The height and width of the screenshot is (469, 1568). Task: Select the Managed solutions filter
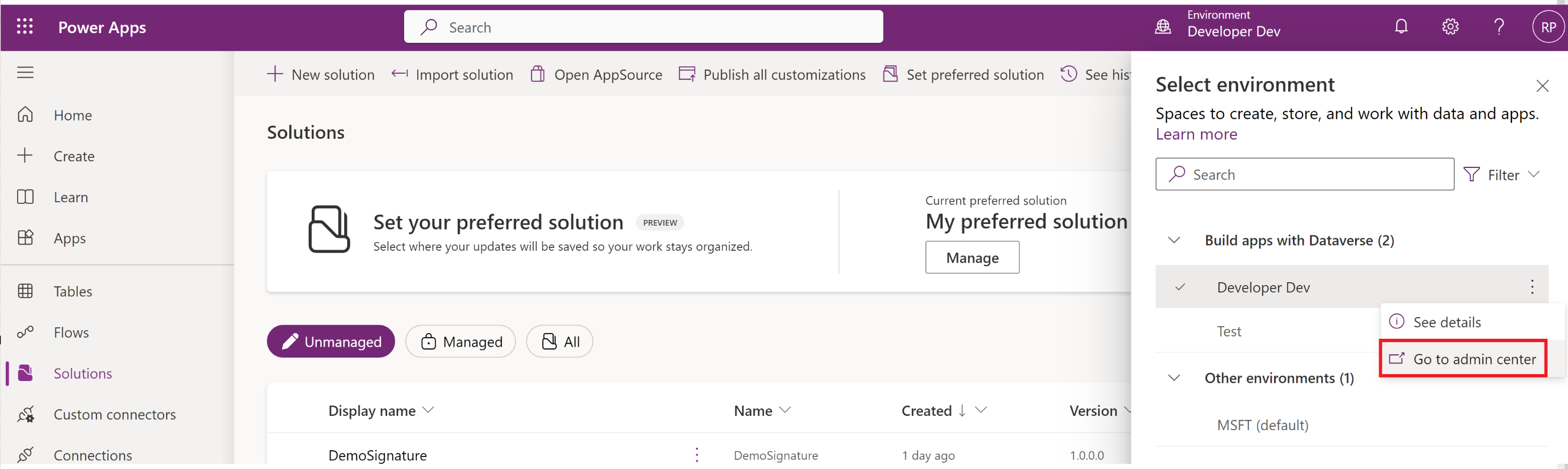(460, 342)
